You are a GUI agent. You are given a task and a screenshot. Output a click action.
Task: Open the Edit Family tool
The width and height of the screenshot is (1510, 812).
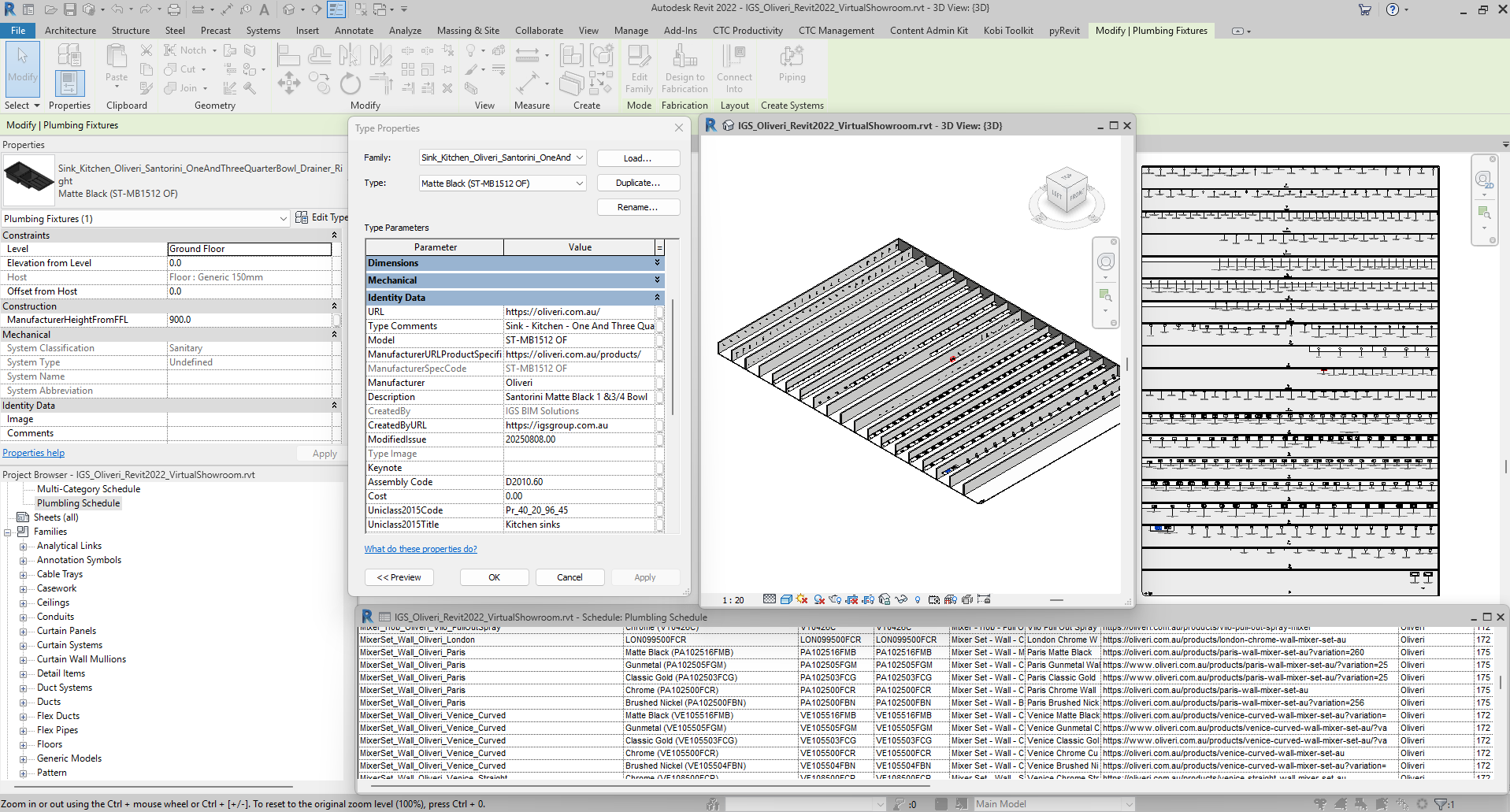[639, 69]
